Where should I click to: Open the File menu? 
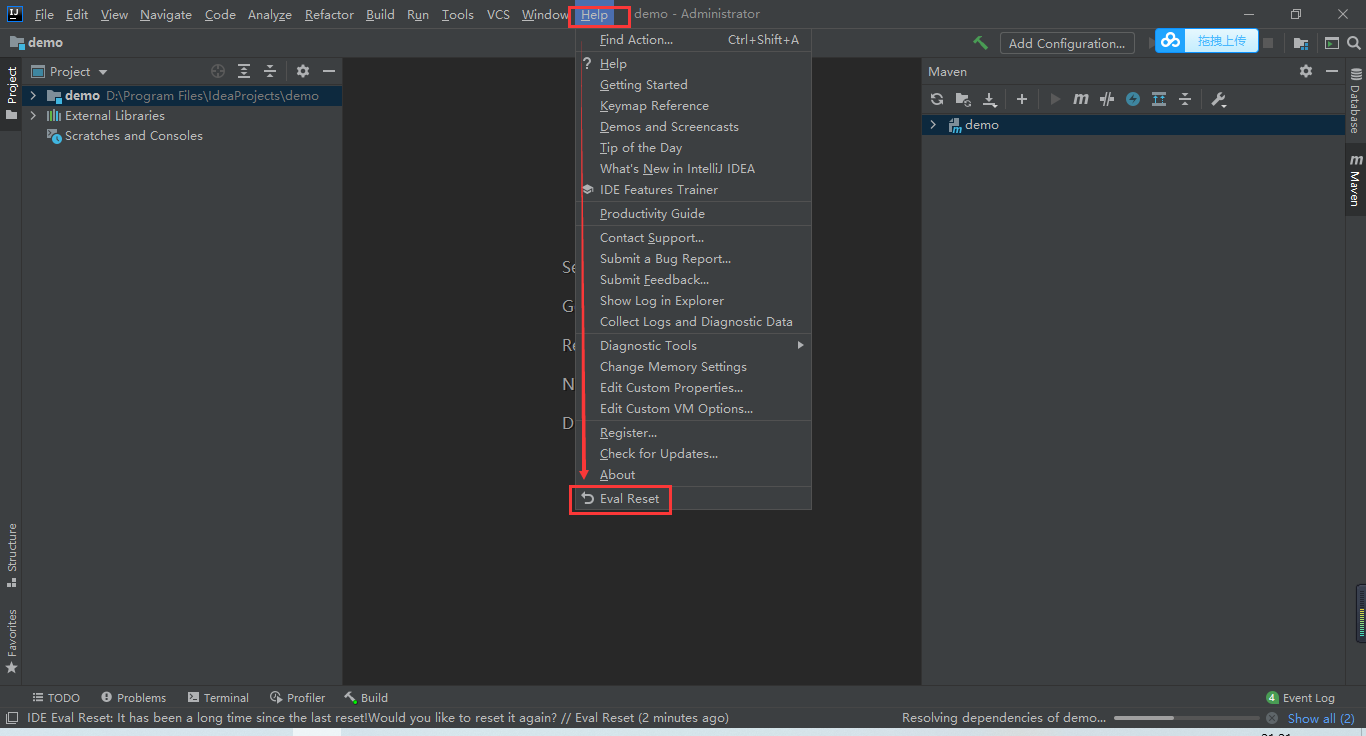coord(44,15)
